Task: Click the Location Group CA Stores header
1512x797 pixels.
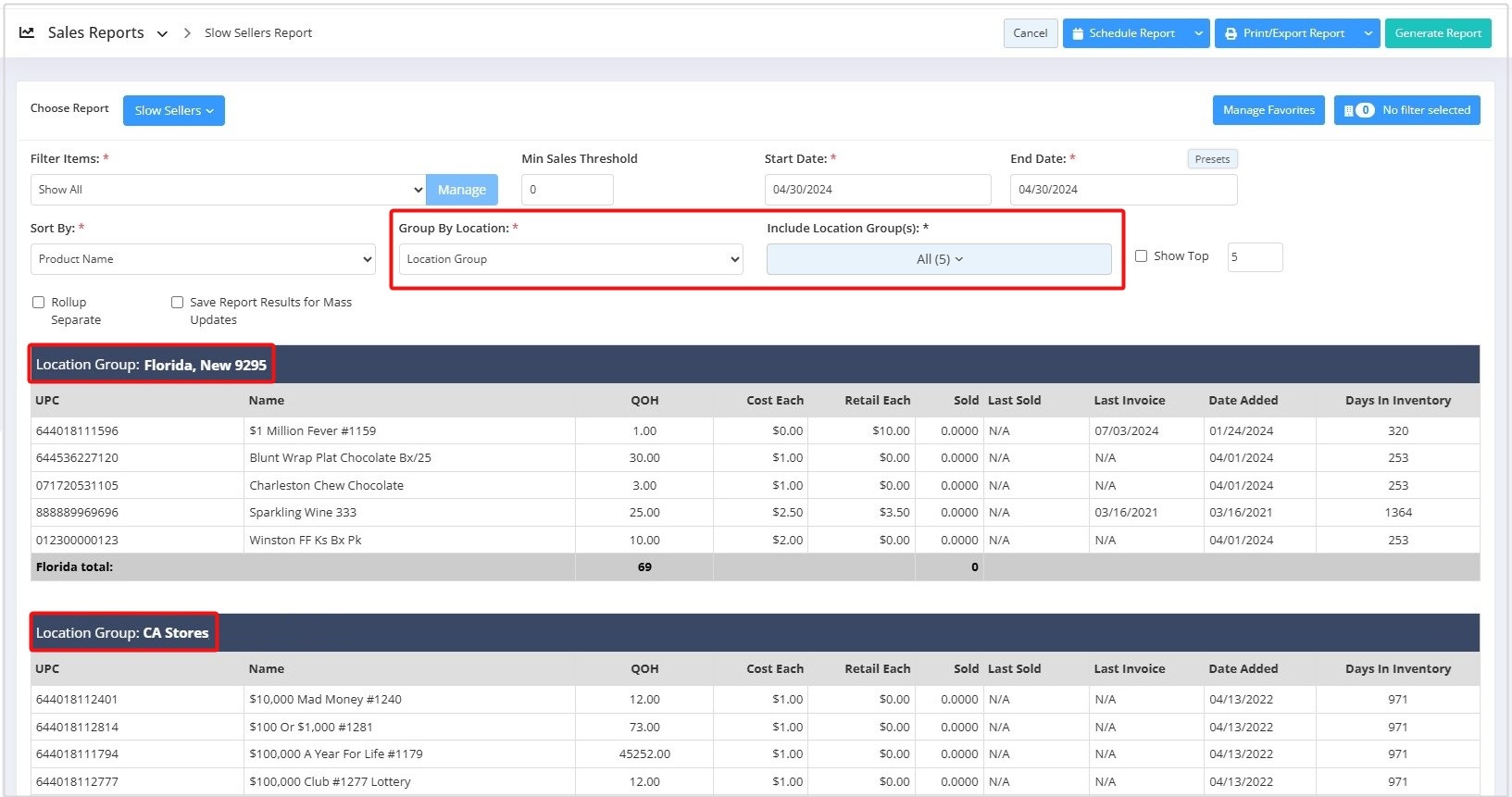Action: click(122, 633)
